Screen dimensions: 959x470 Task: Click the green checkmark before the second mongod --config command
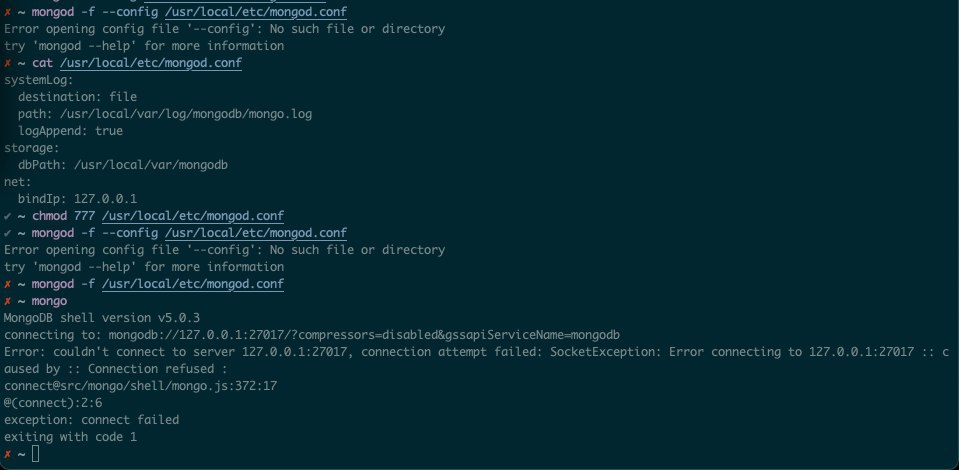tap(8, 233)
